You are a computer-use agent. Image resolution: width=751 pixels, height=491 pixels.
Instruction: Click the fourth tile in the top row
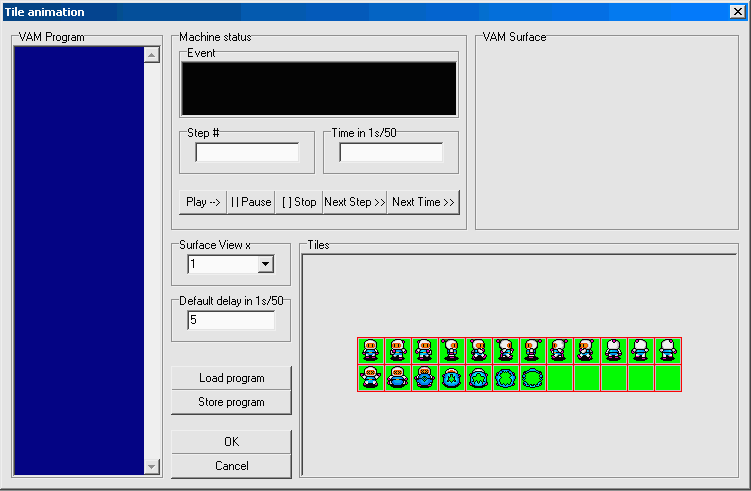pyautogui.click(x=452, y=350)
